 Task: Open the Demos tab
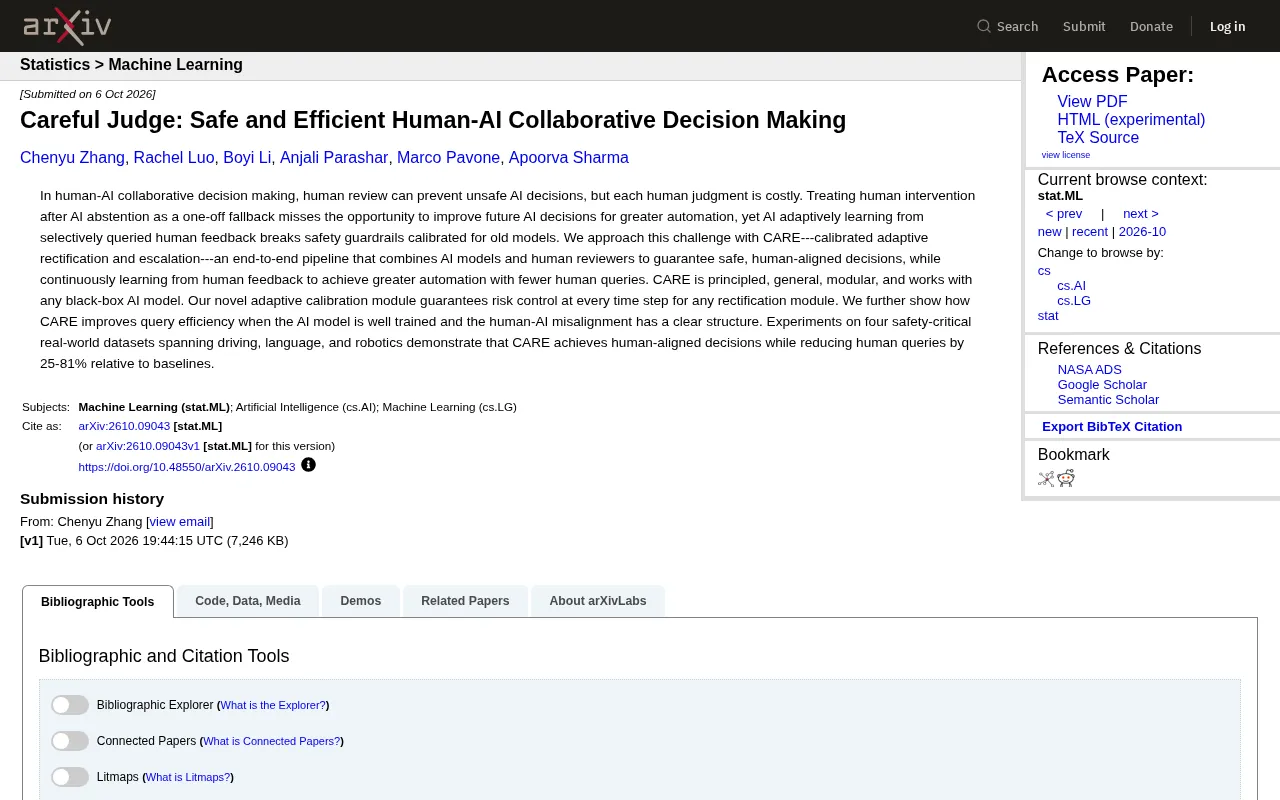361,601
